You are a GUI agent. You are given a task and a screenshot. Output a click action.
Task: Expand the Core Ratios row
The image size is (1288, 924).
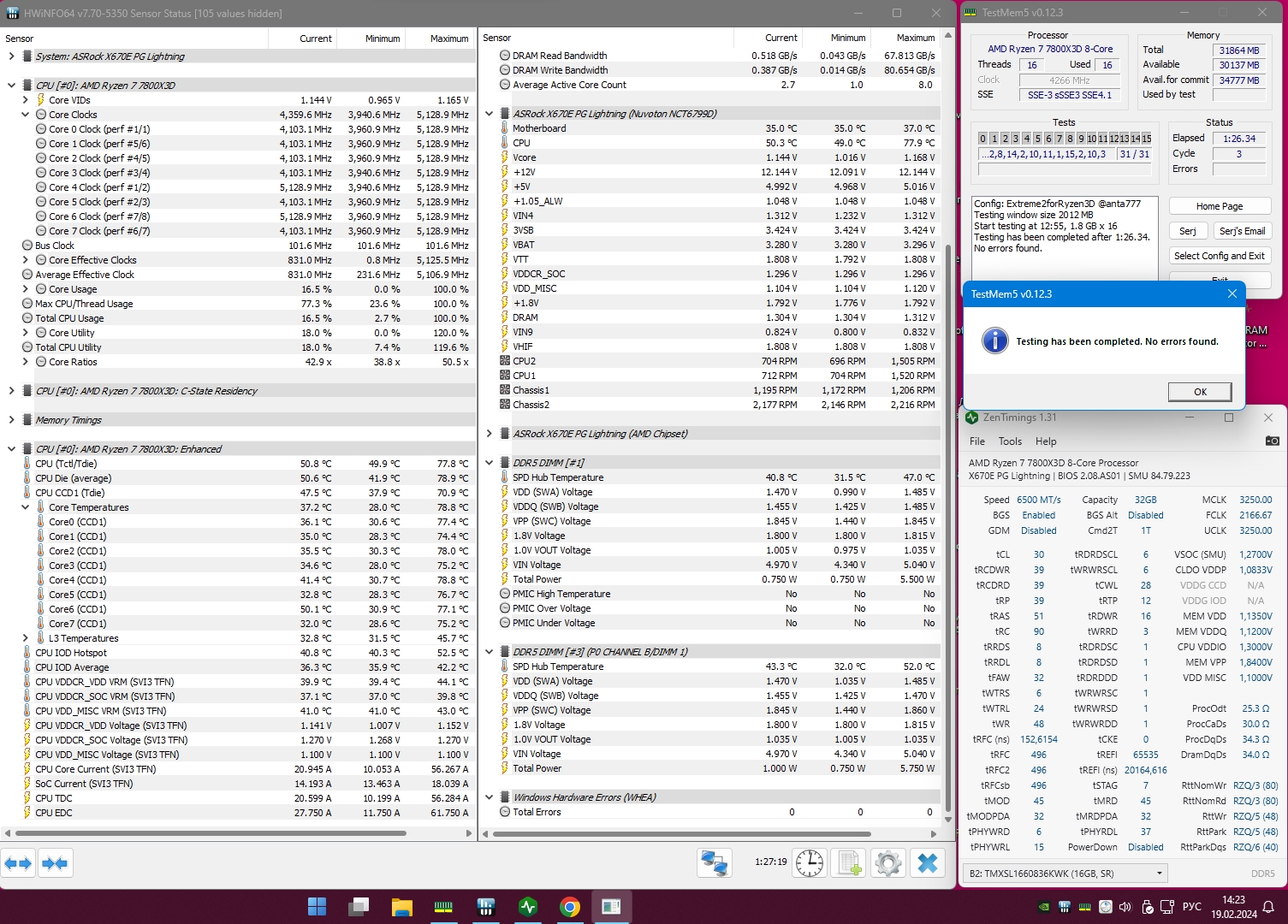(x=25, y=362)
